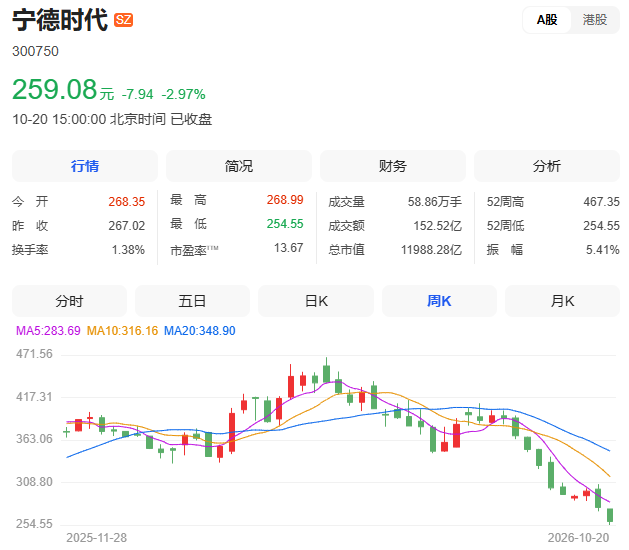Switch to the 分析 tab
This screenshot has width=629, height=550.
coord(547,166)
